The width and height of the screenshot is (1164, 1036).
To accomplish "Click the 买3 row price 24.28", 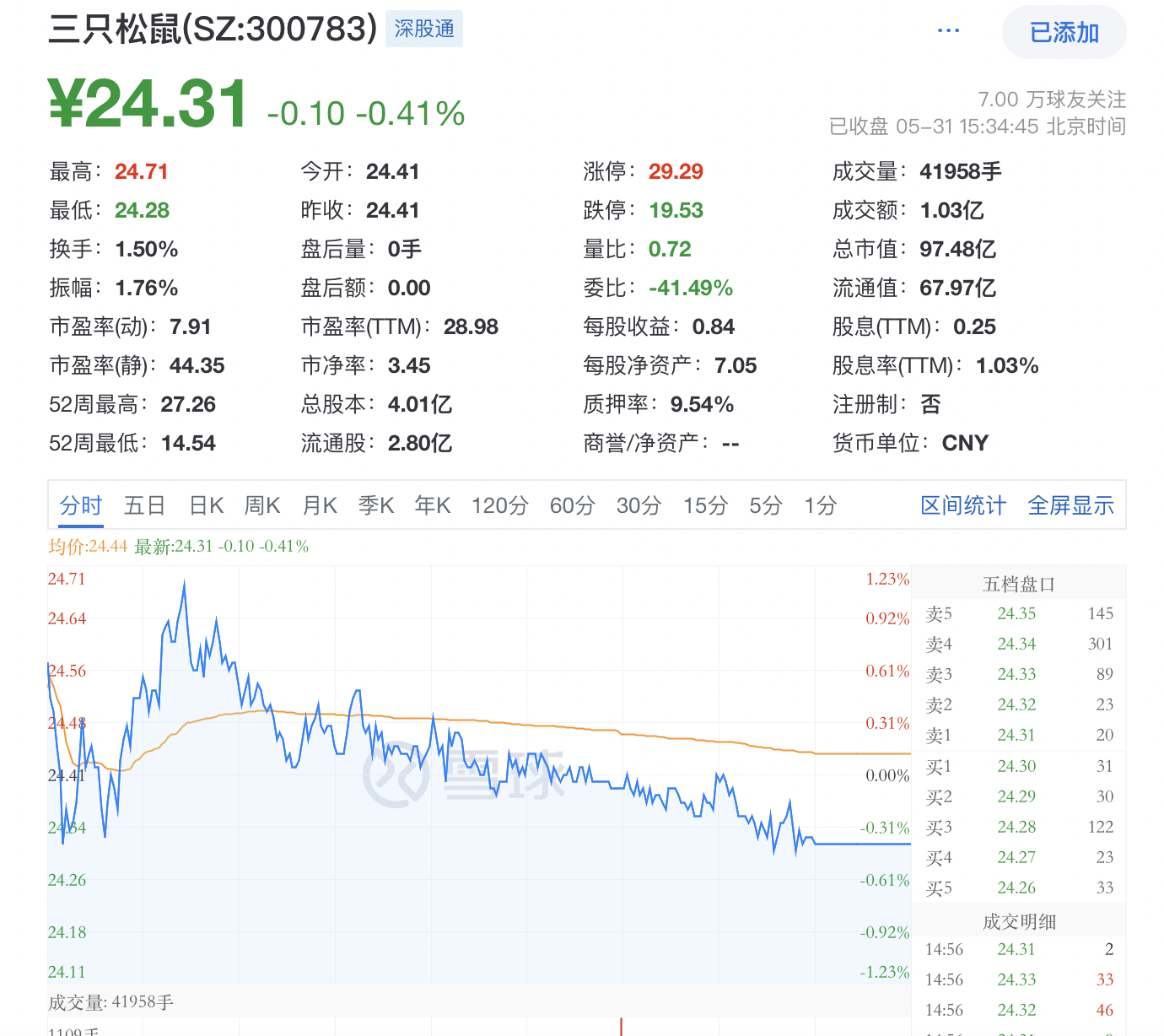I will [1016, 827].
